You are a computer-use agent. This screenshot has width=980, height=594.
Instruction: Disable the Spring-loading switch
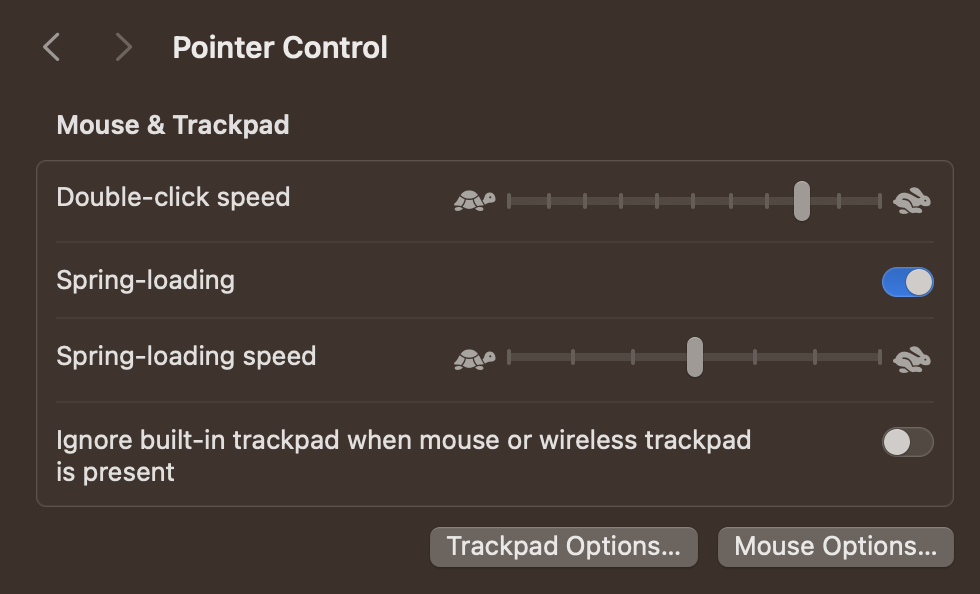coord(908,282)
